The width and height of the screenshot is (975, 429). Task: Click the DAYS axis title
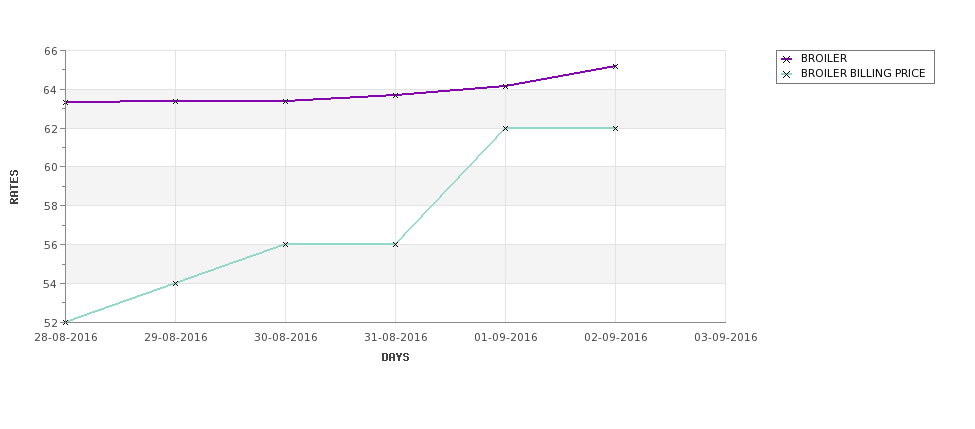pos(395,358)
